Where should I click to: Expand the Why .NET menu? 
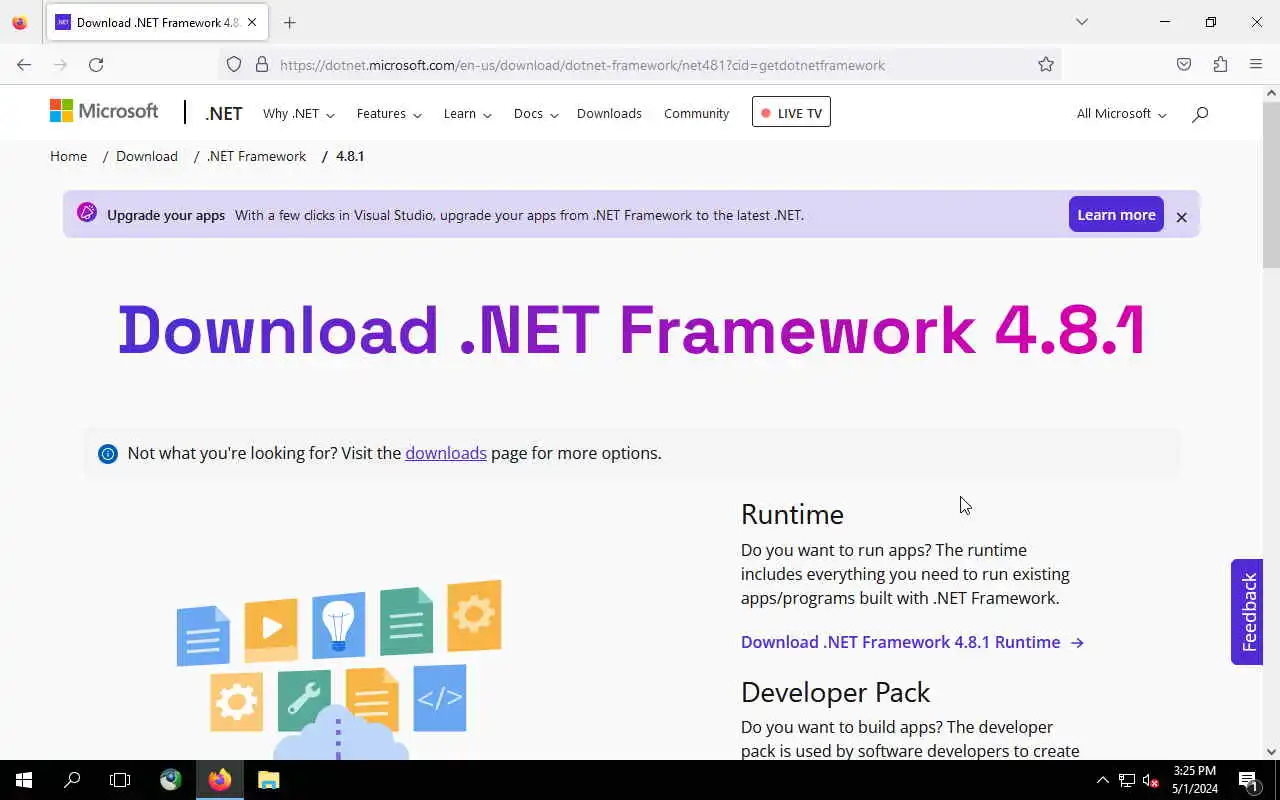pyautogui.click(x=298, y=114)
